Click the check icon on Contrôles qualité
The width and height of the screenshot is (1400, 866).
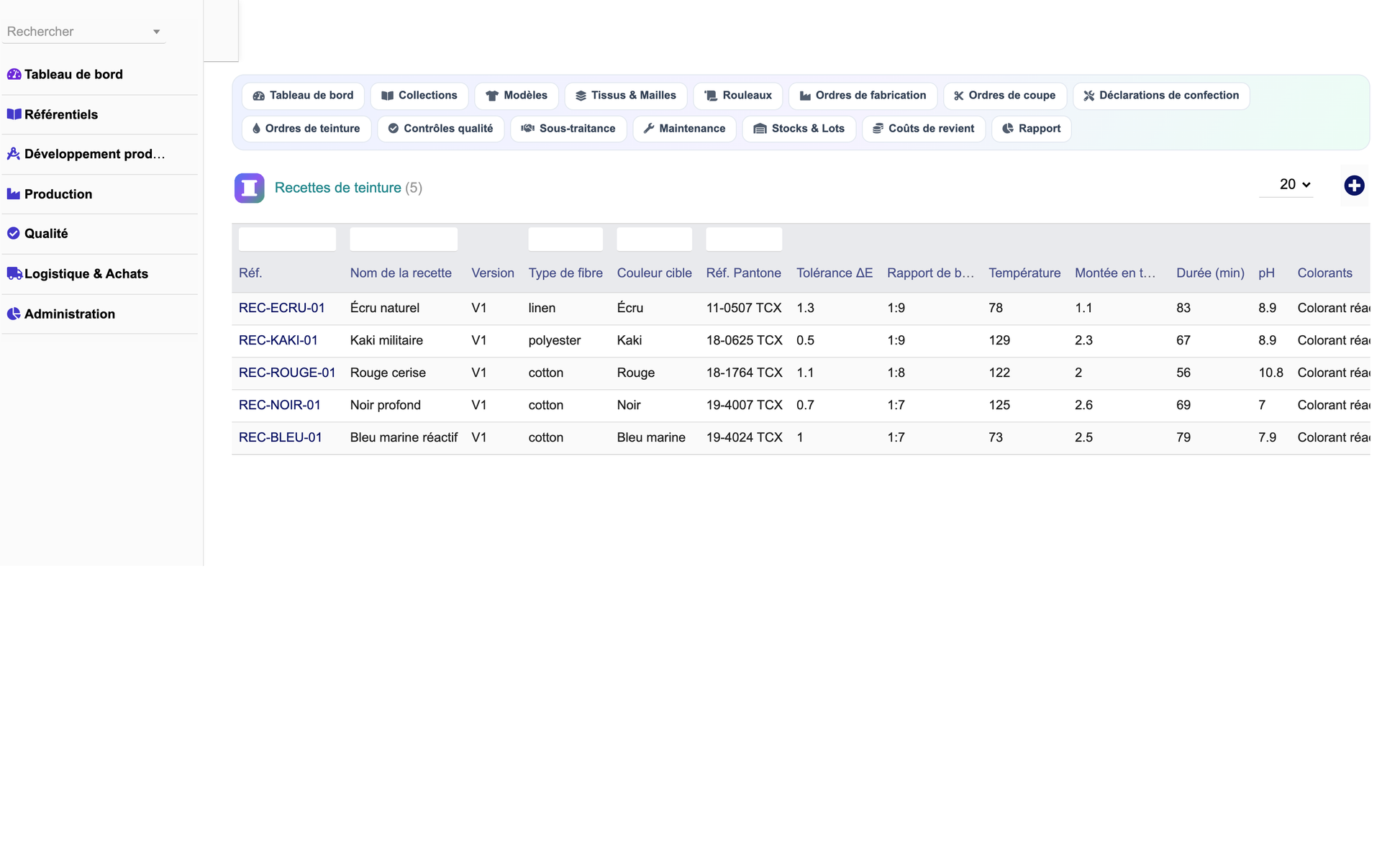point(394,129)
